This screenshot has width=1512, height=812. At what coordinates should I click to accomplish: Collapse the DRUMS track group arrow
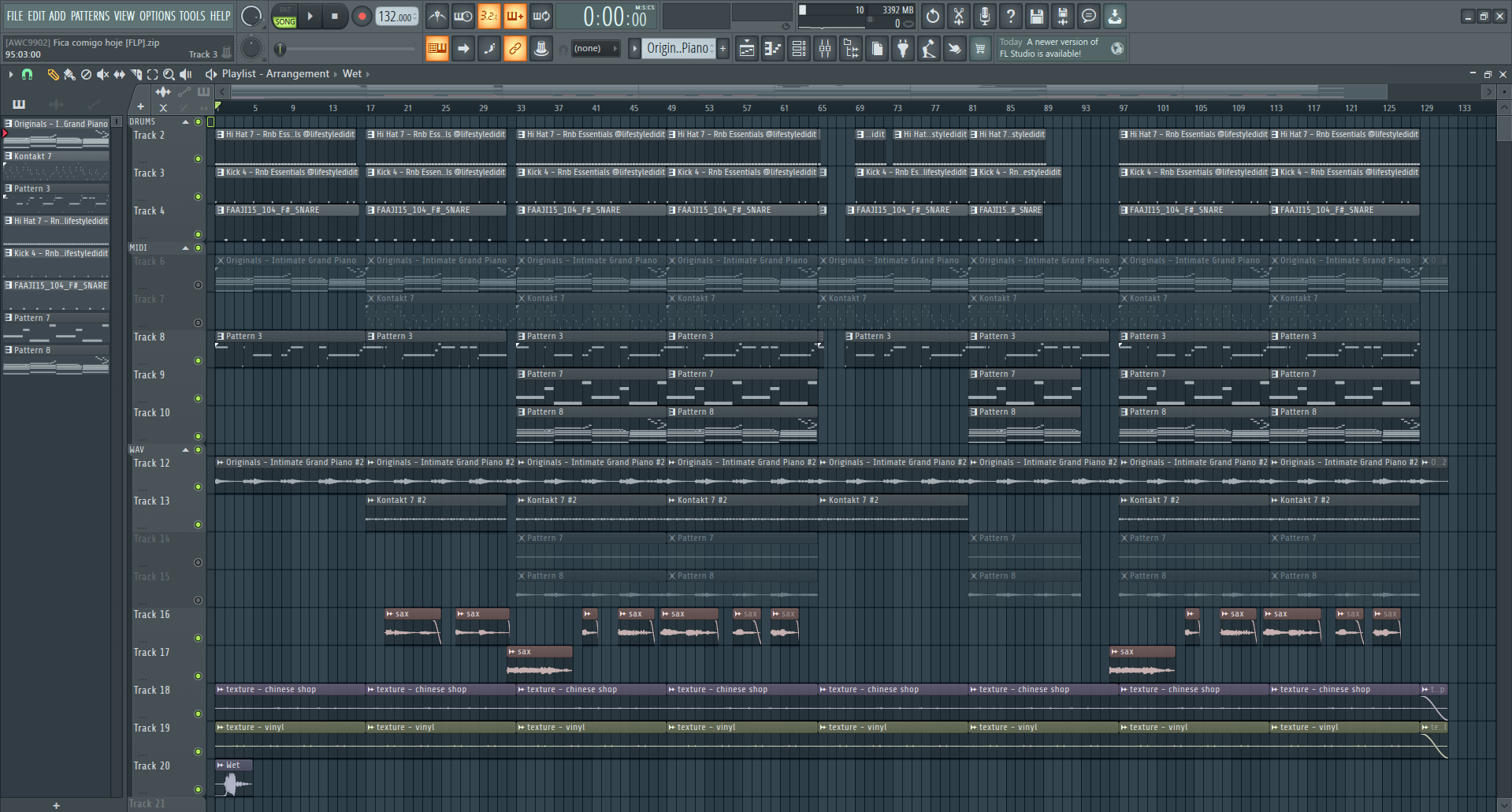click(x=186, y=121)
